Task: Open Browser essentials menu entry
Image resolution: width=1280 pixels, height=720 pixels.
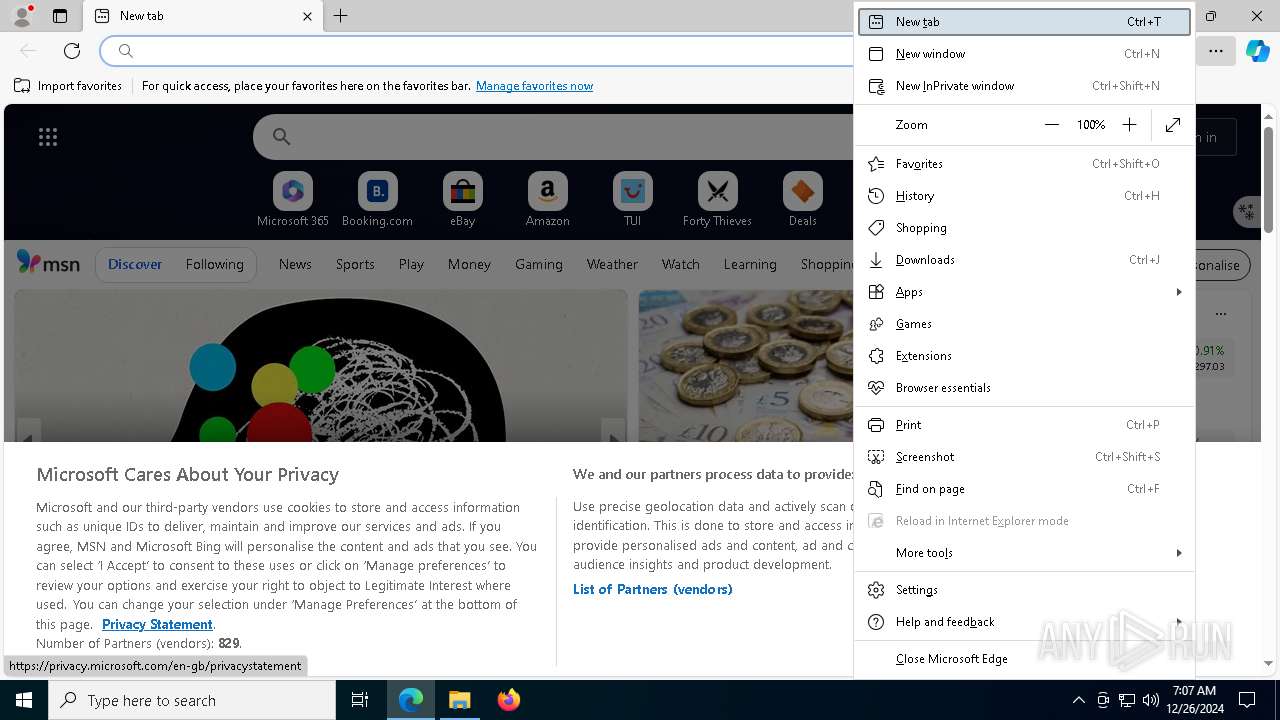Action: 1025,388
